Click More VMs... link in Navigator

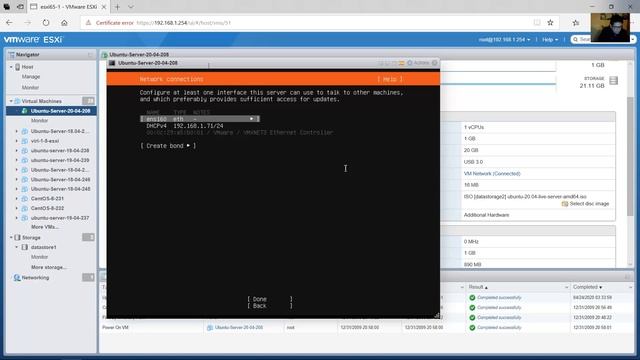45,227
